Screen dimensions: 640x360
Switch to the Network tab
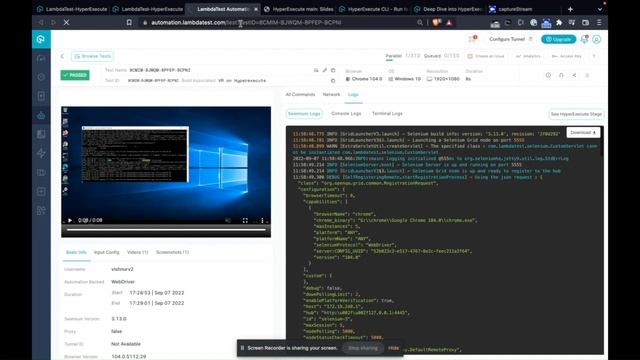[331, 95]
